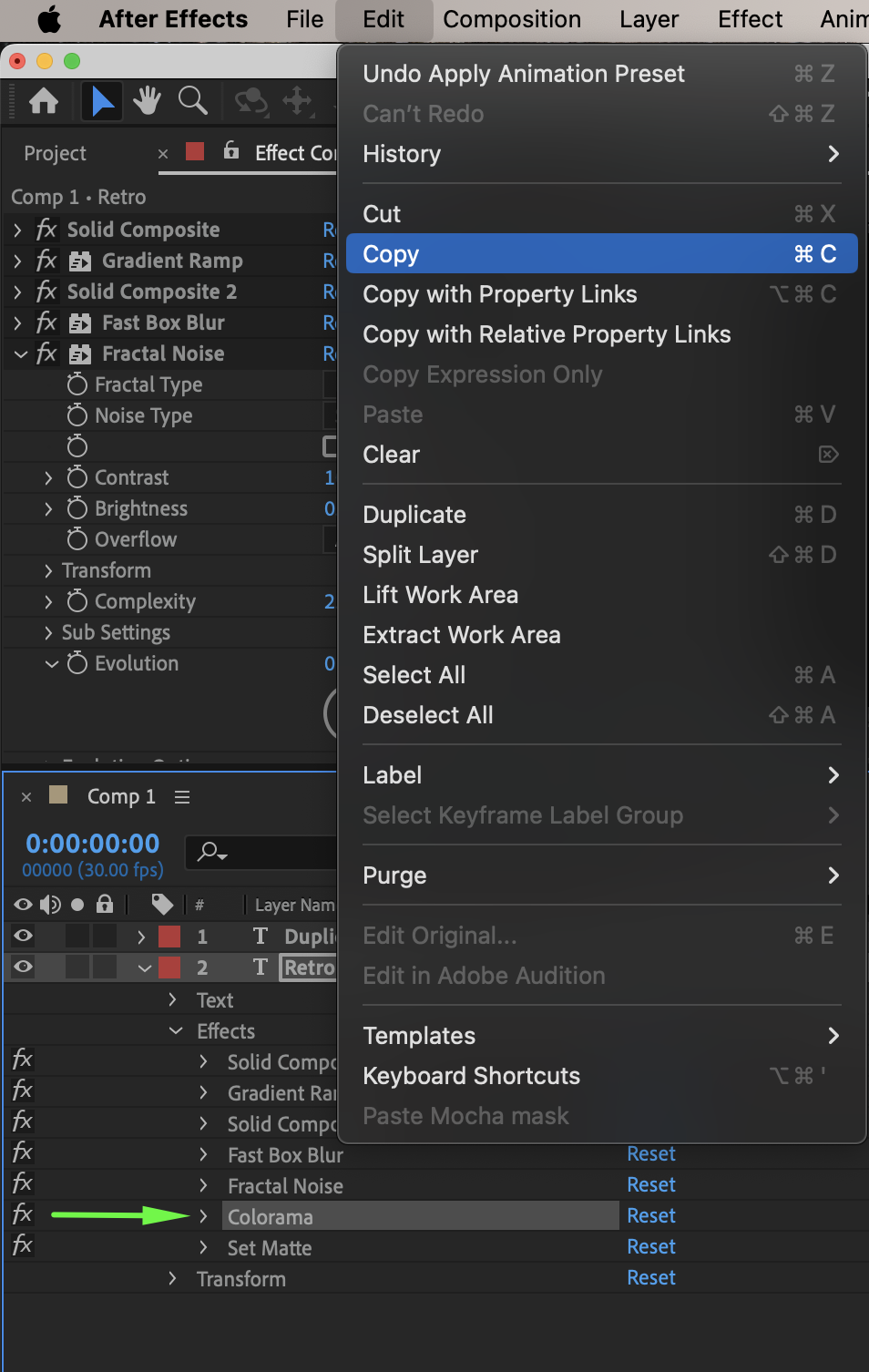Click red label swatch of layer 2
The width and height of the screenshot is (869, 1372).
[x=169, y=967]
